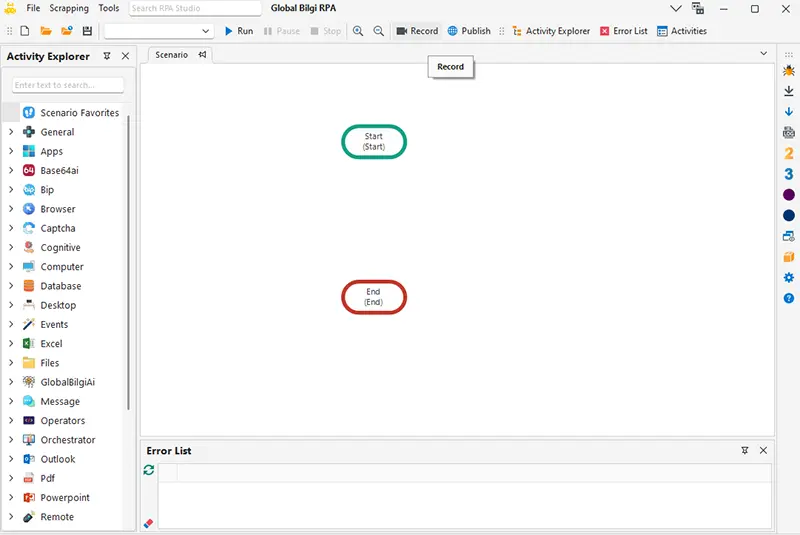Click the Pause toolbar button
The height and width of the screenshot is (535, 800).
click(282, 31)
